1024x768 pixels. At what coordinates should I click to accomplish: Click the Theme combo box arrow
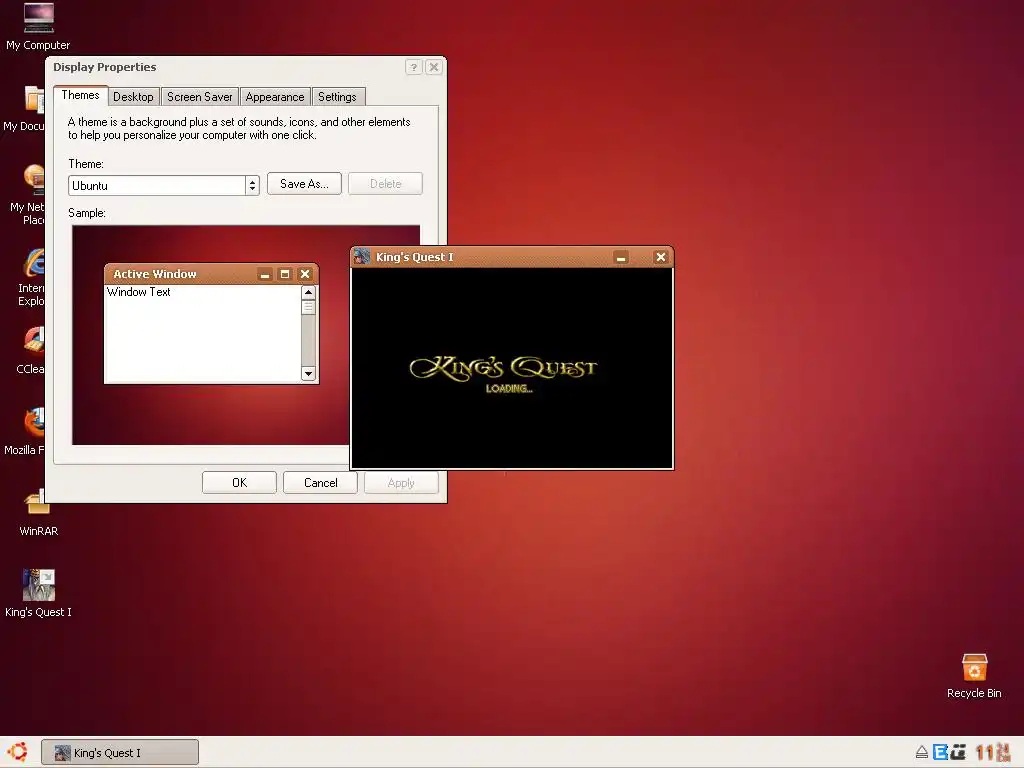coord(252,185)
